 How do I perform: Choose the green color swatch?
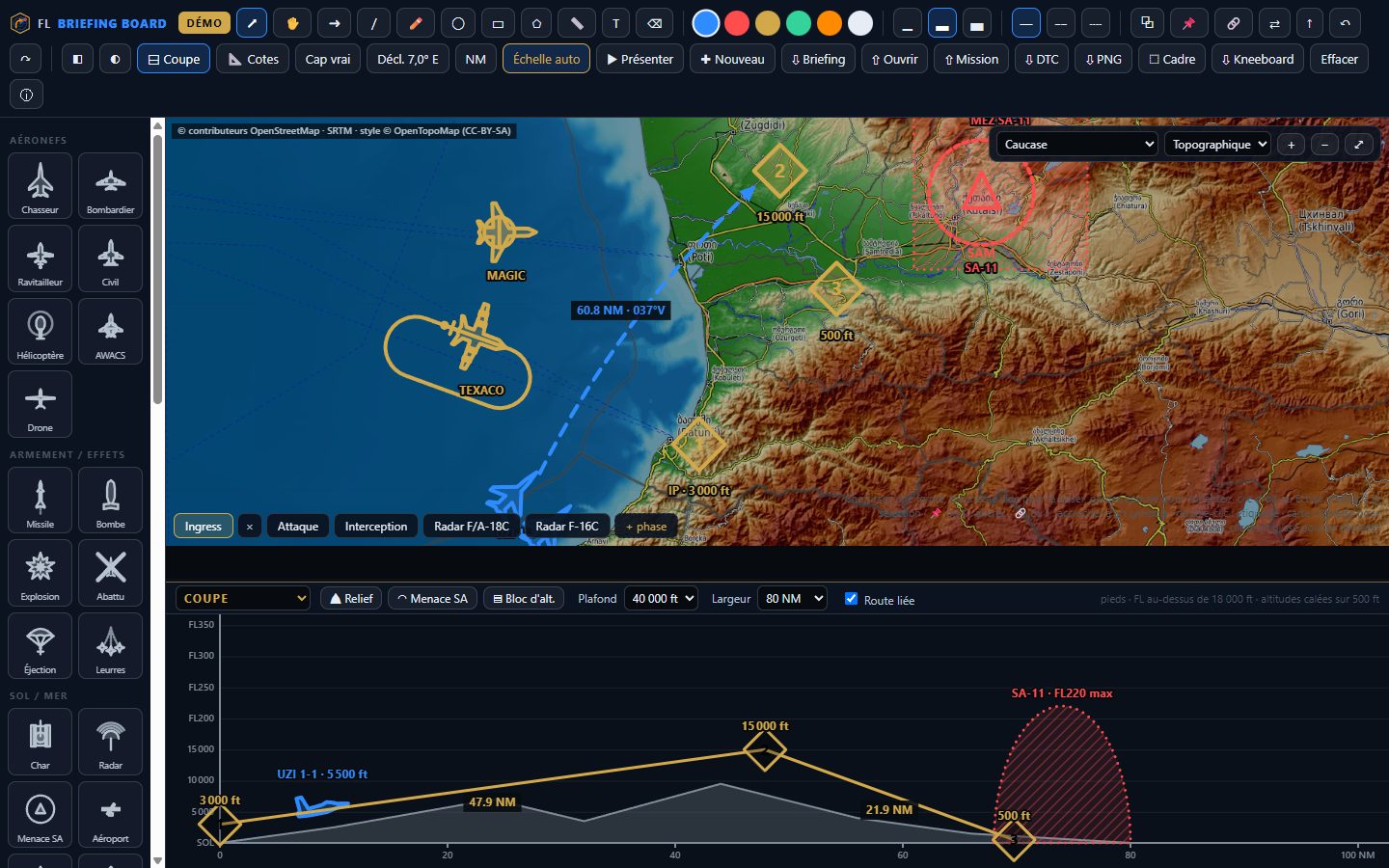(799, 23)
